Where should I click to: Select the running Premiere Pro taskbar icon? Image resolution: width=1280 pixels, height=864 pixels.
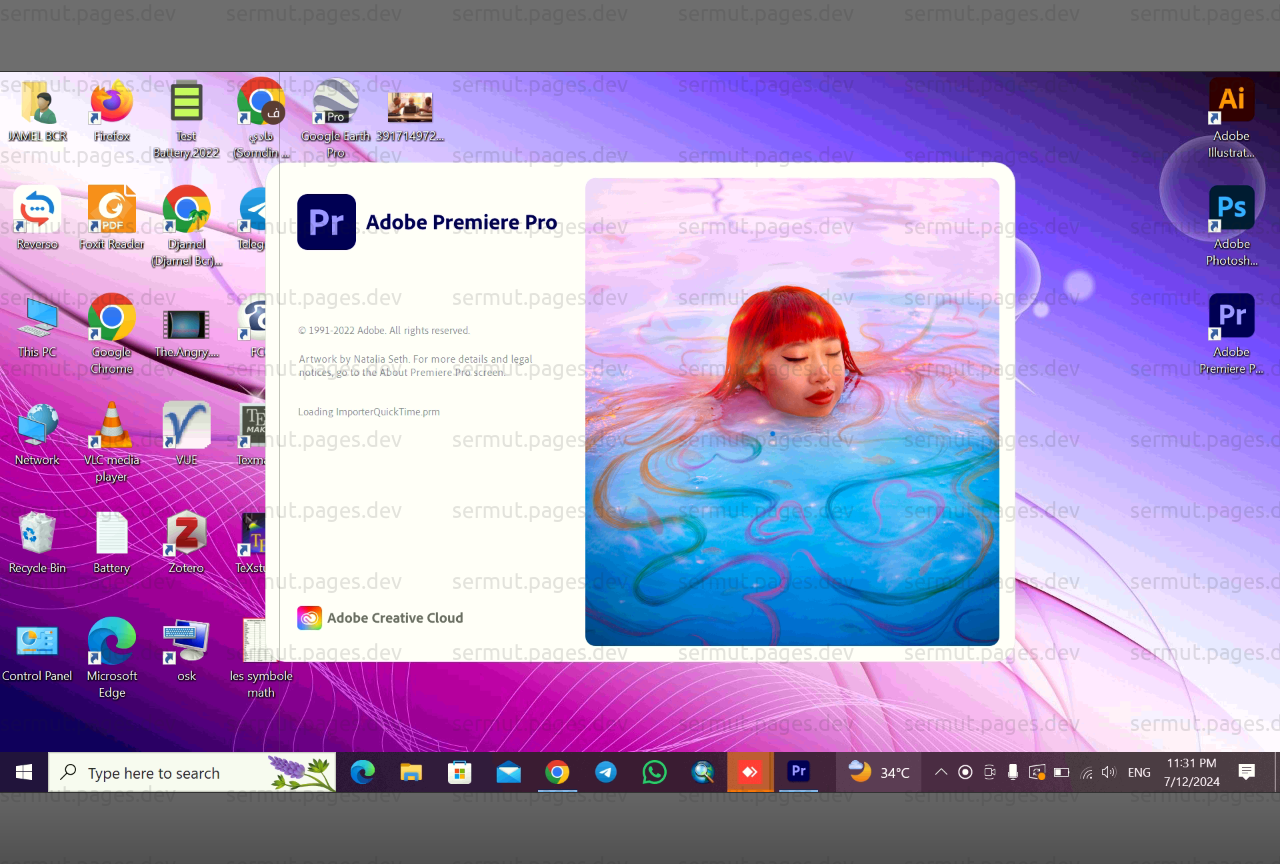coord(798,772)
